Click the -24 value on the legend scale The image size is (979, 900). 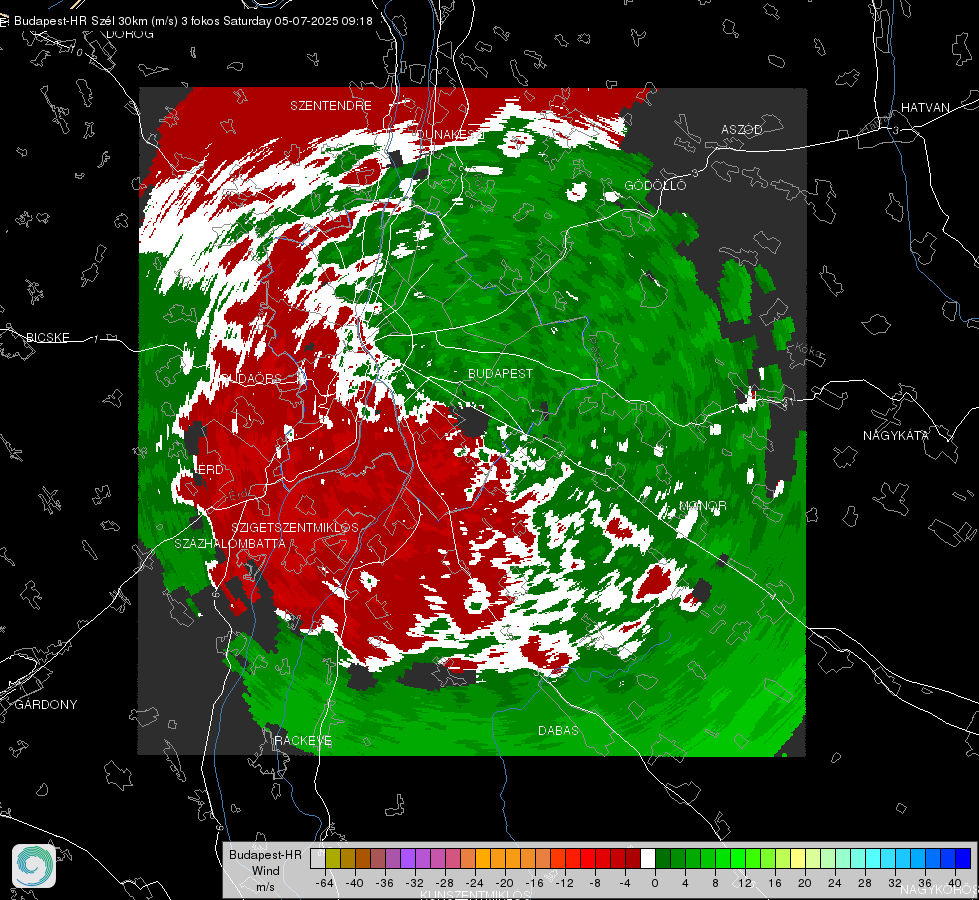(x=475, y=883)
